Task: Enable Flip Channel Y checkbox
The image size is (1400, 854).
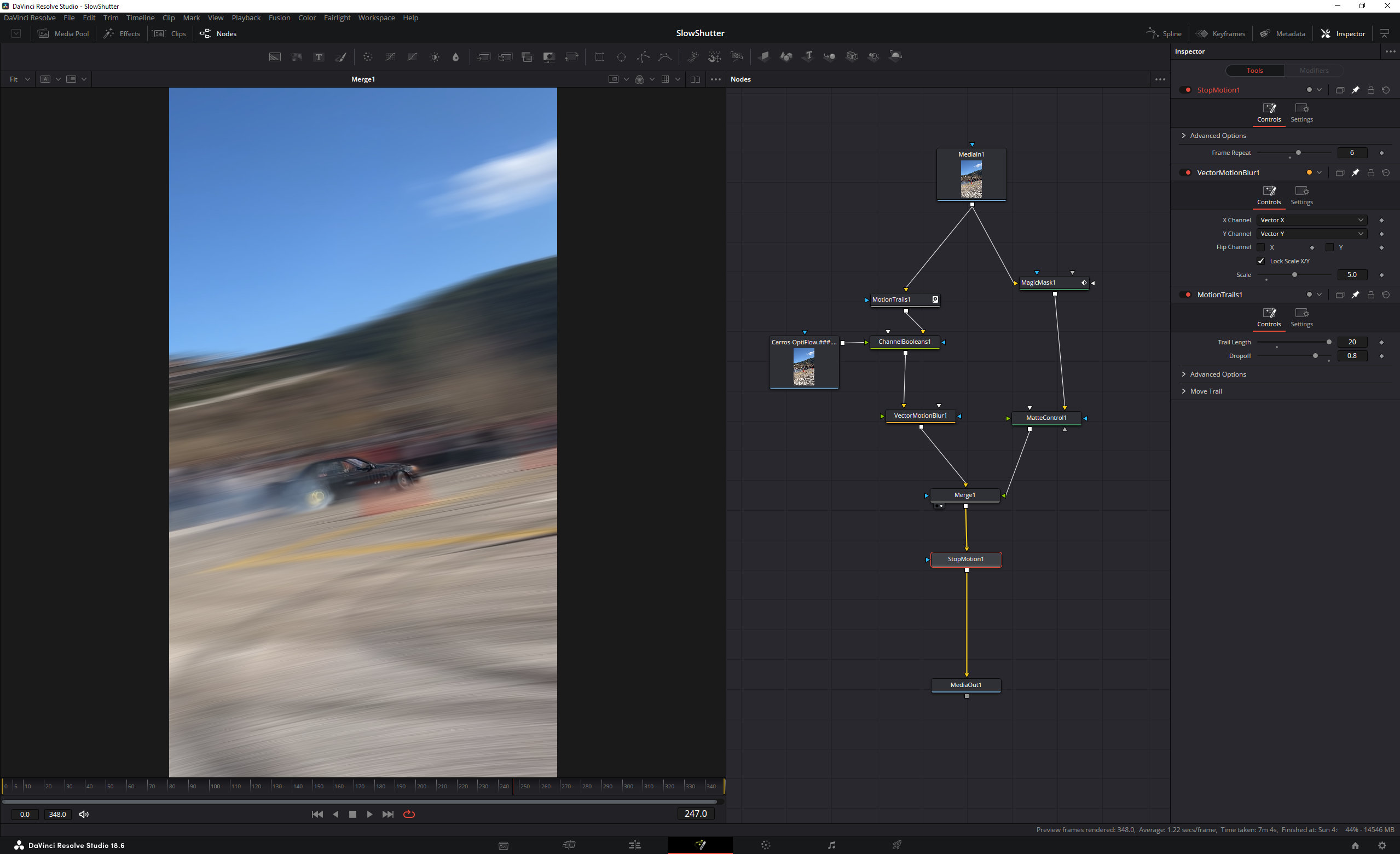Action: (x=1329, y=247)
